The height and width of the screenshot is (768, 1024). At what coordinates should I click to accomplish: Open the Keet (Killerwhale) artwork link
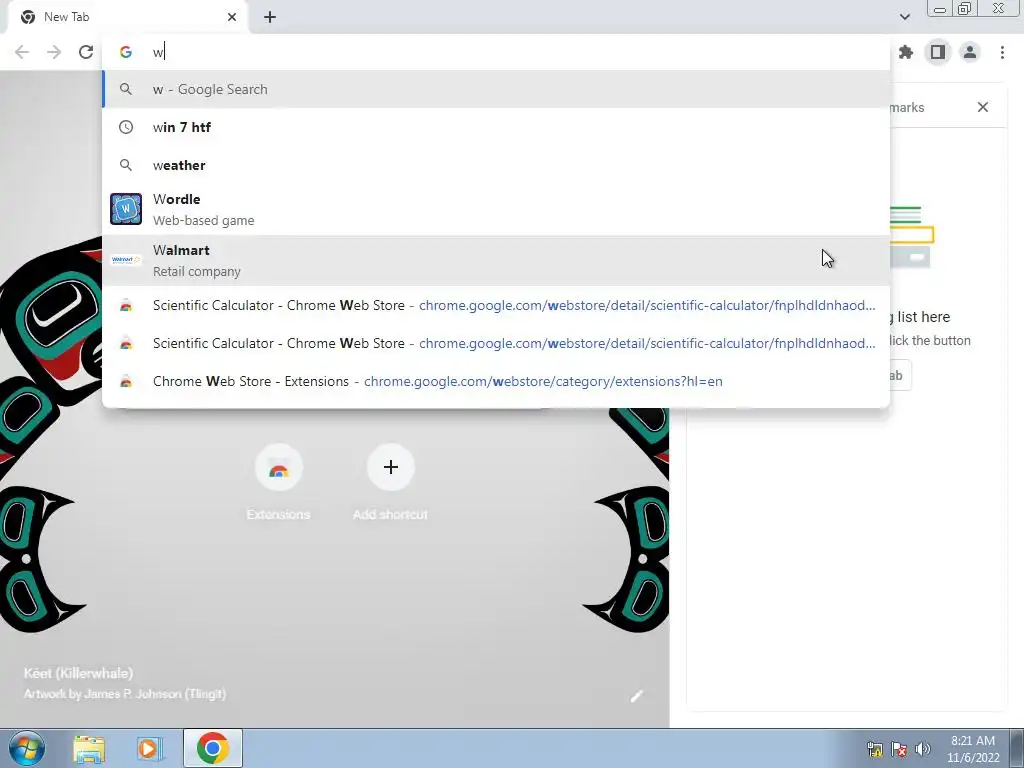coord(78,673)
